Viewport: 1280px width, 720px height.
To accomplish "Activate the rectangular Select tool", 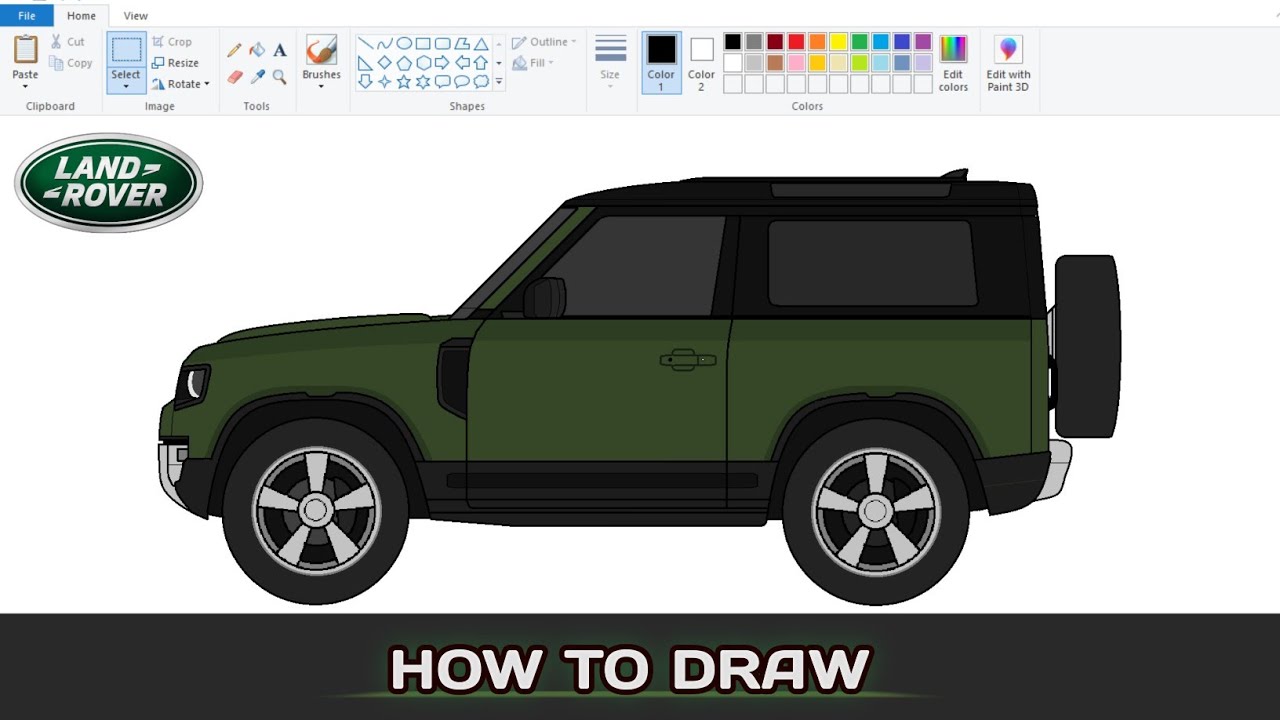I will pyautogui.click(x=126, y=50).
